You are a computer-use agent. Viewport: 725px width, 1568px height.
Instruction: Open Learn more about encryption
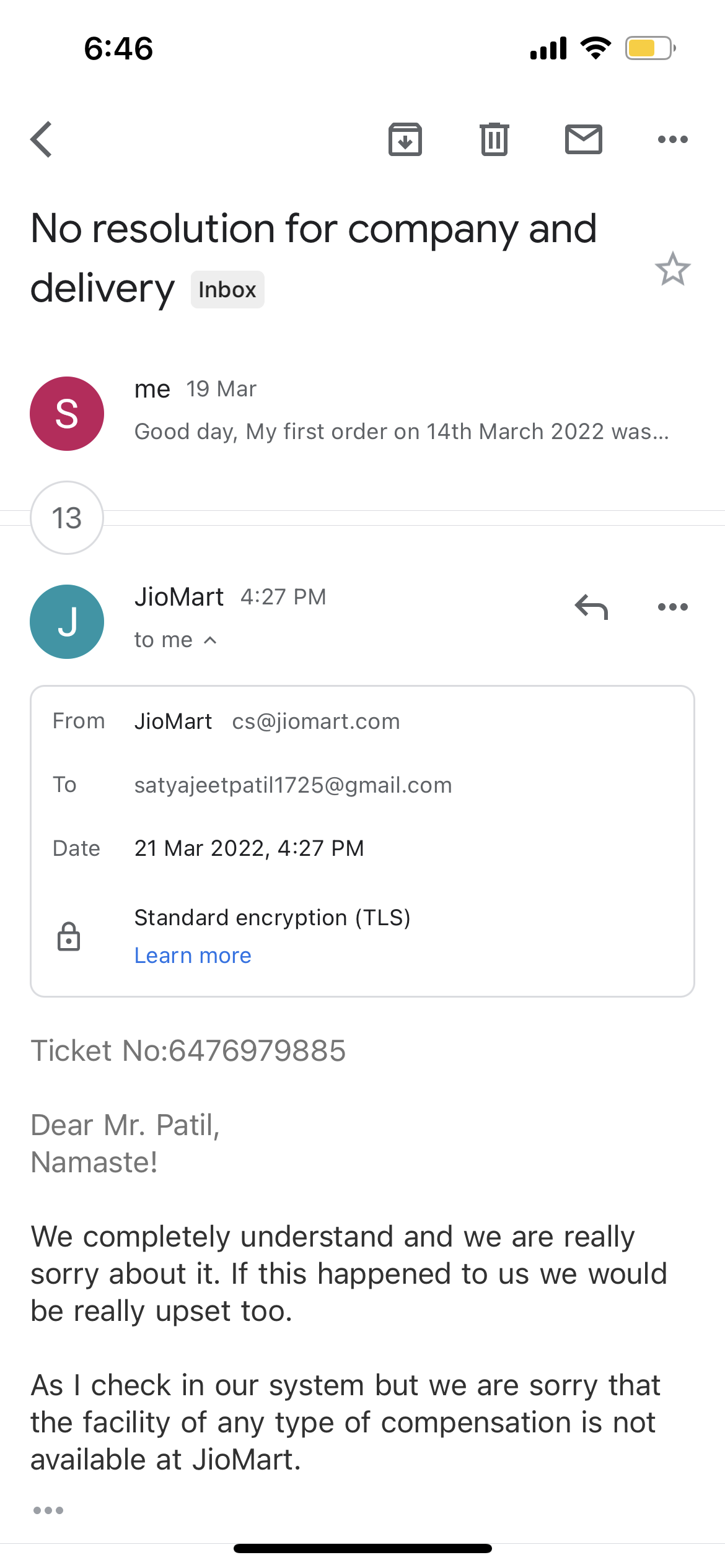(x=193, y=956)
